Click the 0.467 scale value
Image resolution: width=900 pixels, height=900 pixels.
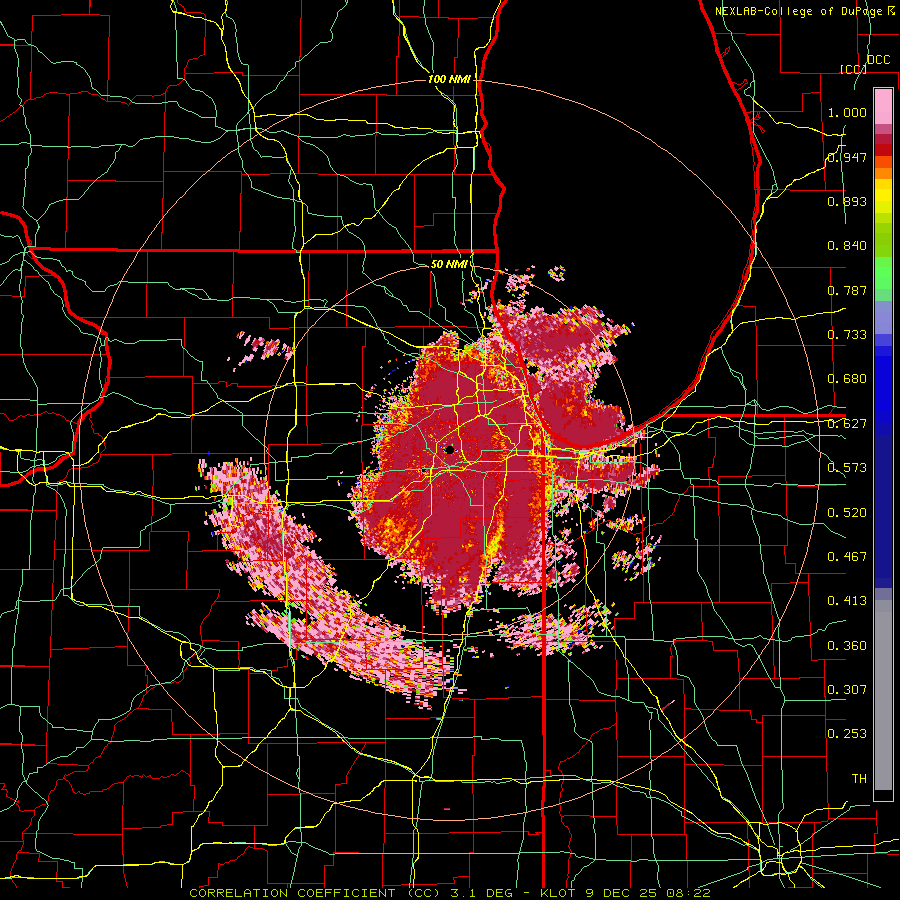(847, 557)
